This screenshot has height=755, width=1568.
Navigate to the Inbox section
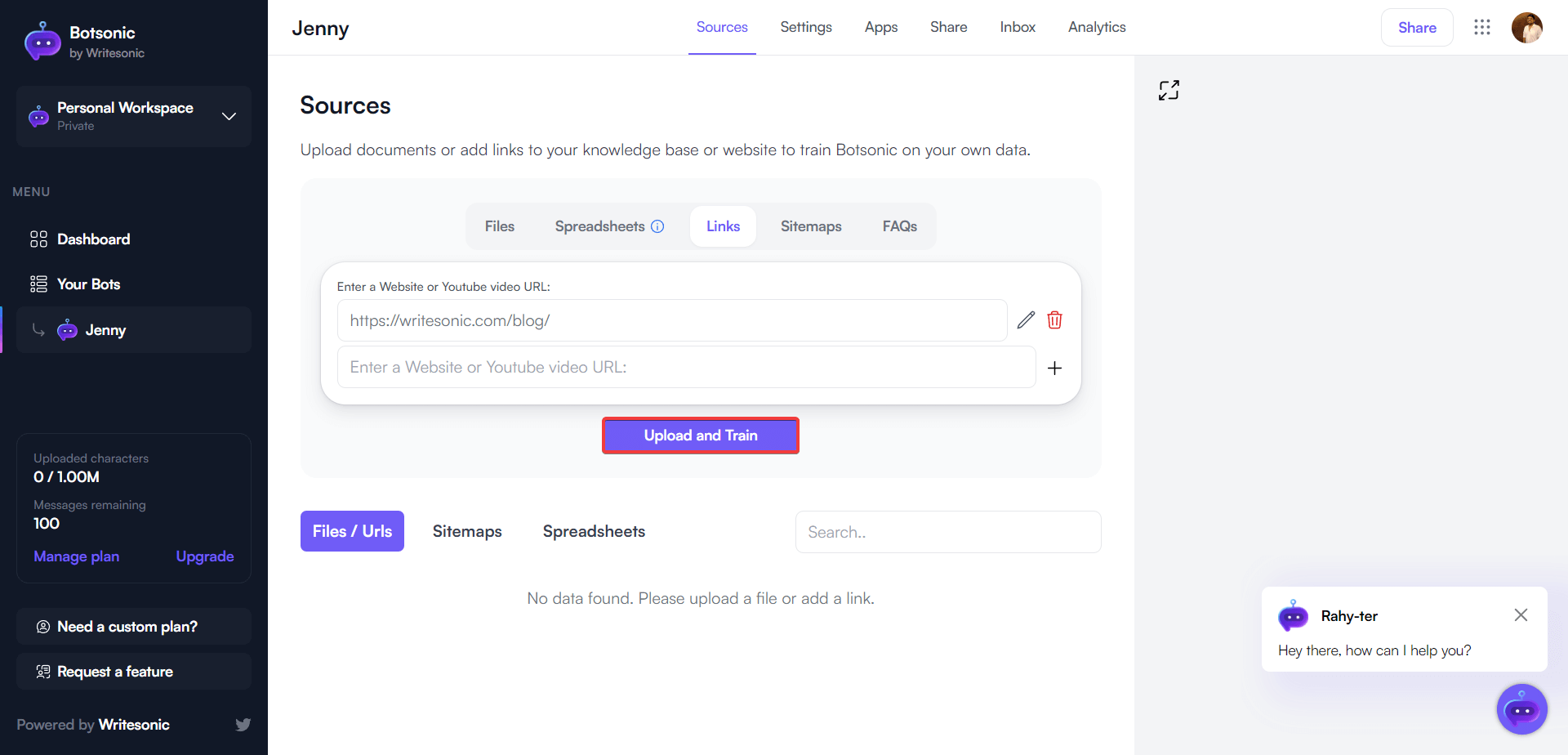click(1018, 27)
